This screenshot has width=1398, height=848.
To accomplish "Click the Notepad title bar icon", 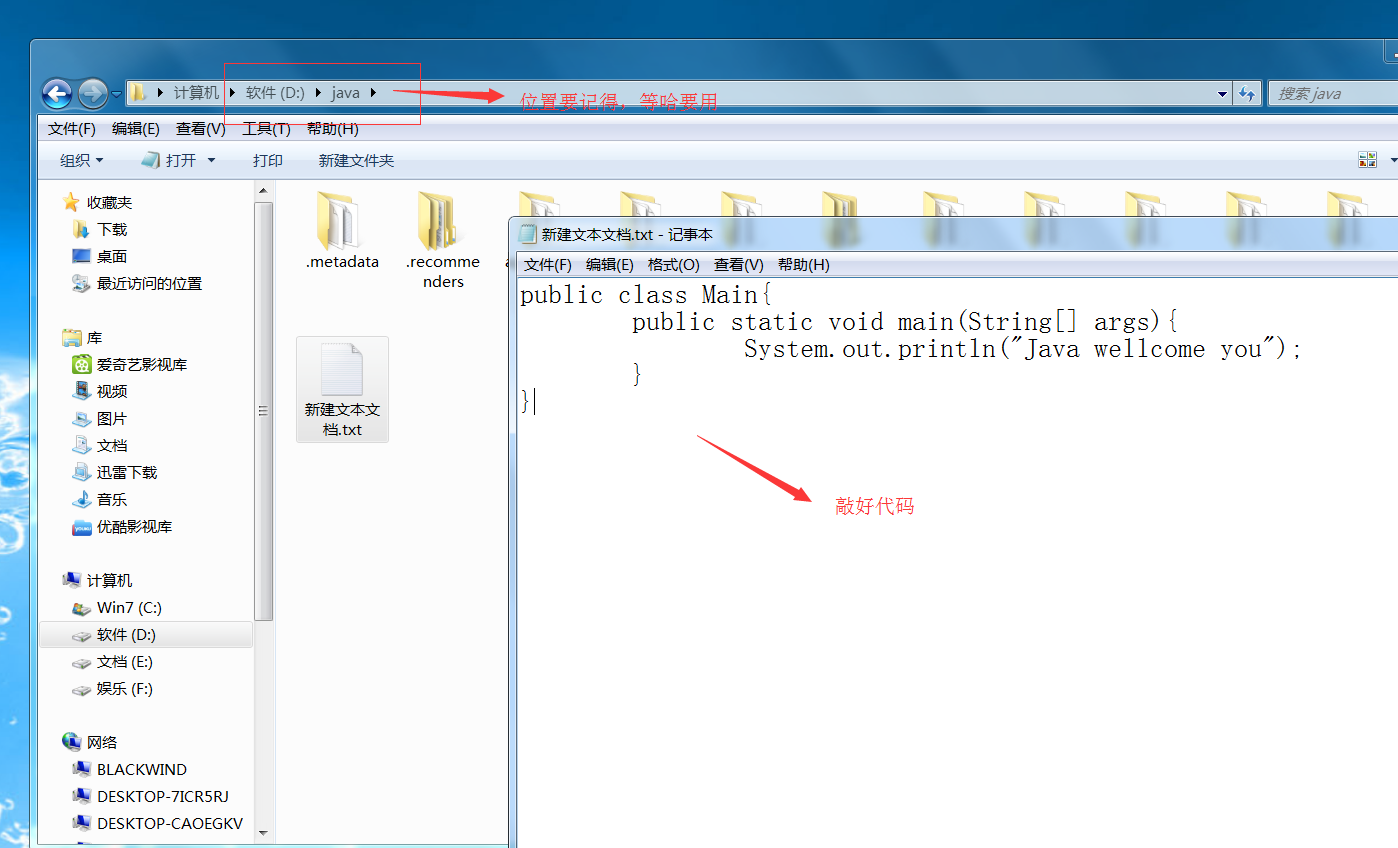I will (528, 234).
